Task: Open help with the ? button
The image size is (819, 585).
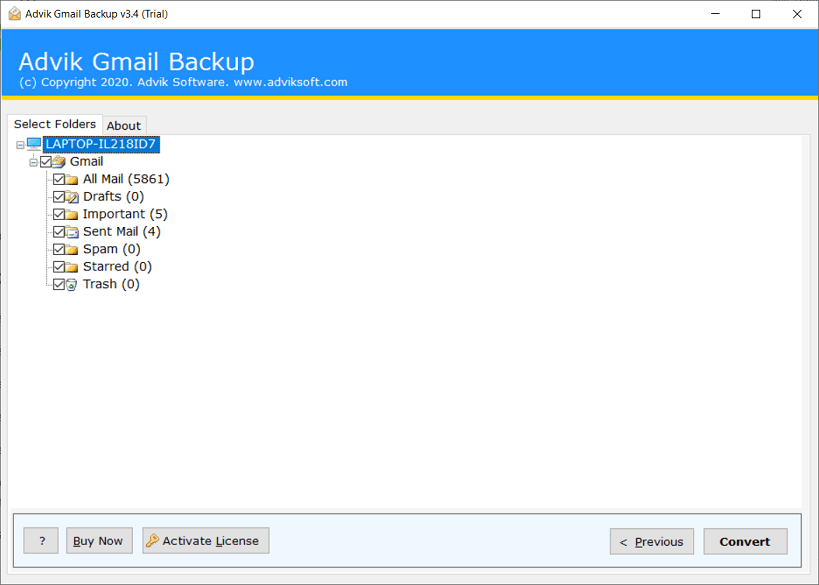Action: pyautogui.click(x=41, y=541)
